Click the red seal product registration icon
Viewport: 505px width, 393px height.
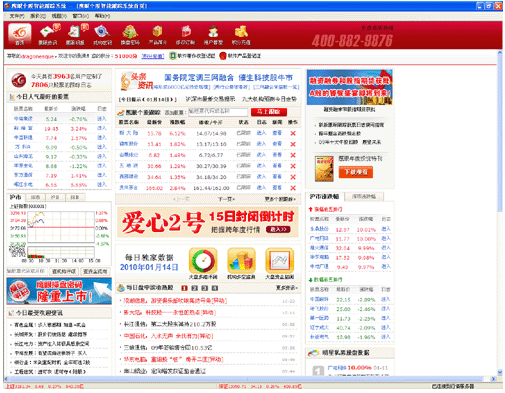coord(223,56)
